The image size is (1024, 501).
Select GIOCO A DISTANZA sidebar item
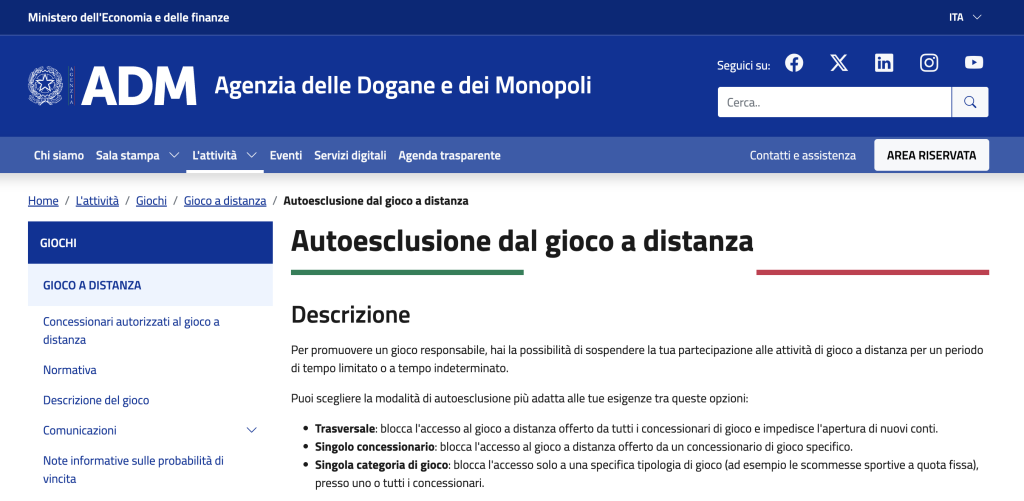[x=150, y=285]
